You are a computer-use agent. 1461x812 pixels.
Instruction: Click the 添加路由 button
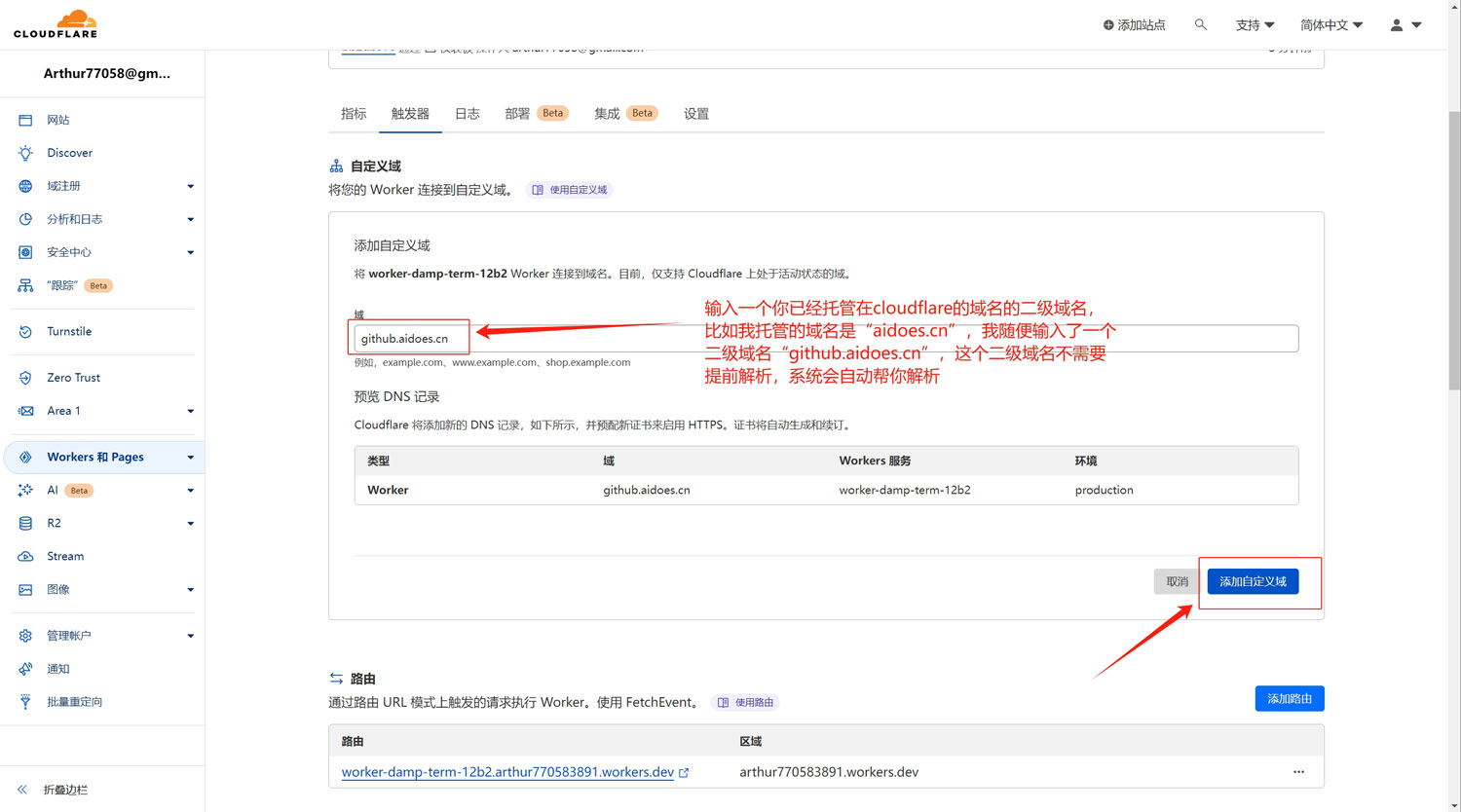(1290, 698)
